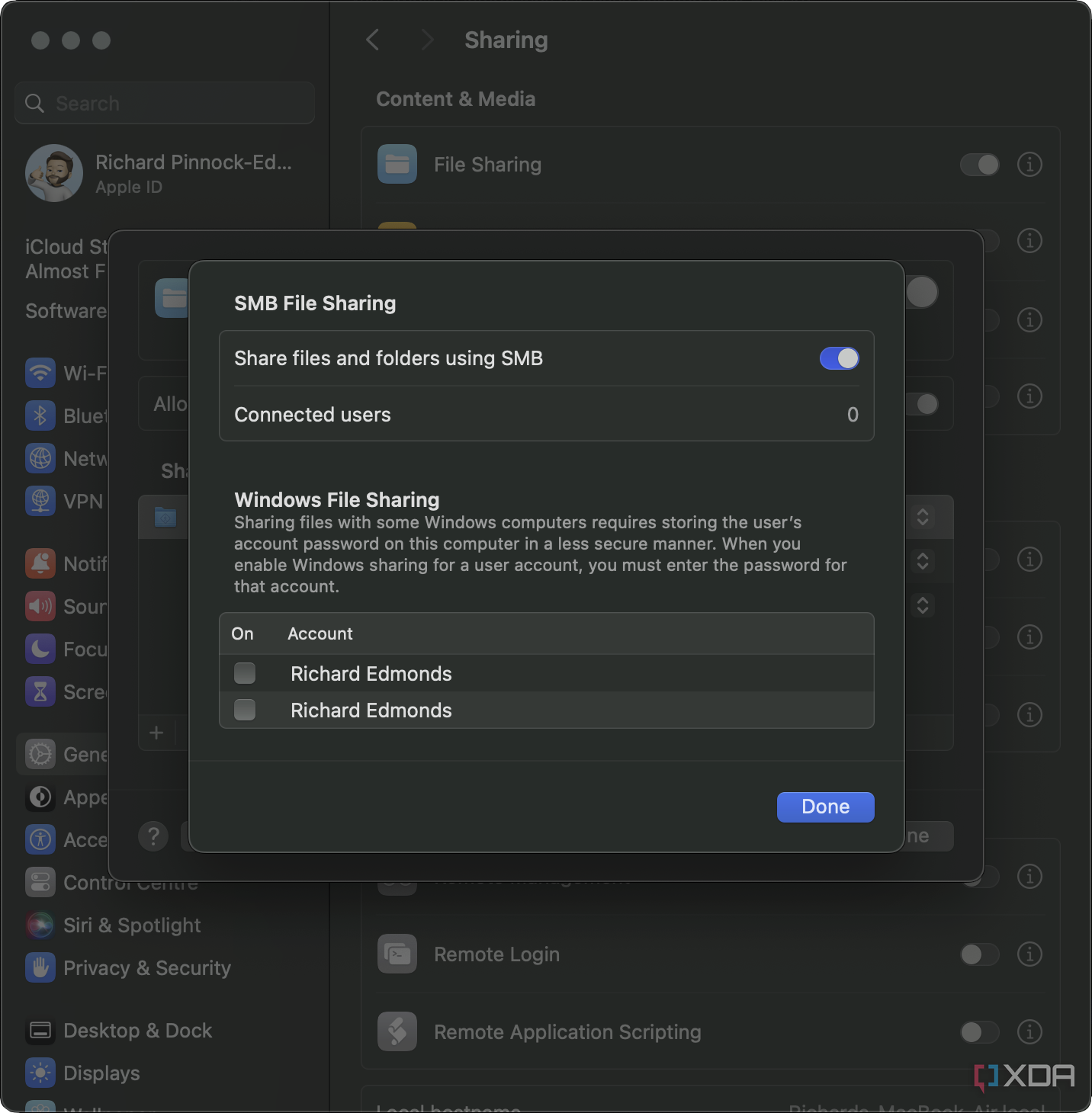Open Remote Application Scripting info icon
The image size is (1092, 1113).
coord(1029,1032)
